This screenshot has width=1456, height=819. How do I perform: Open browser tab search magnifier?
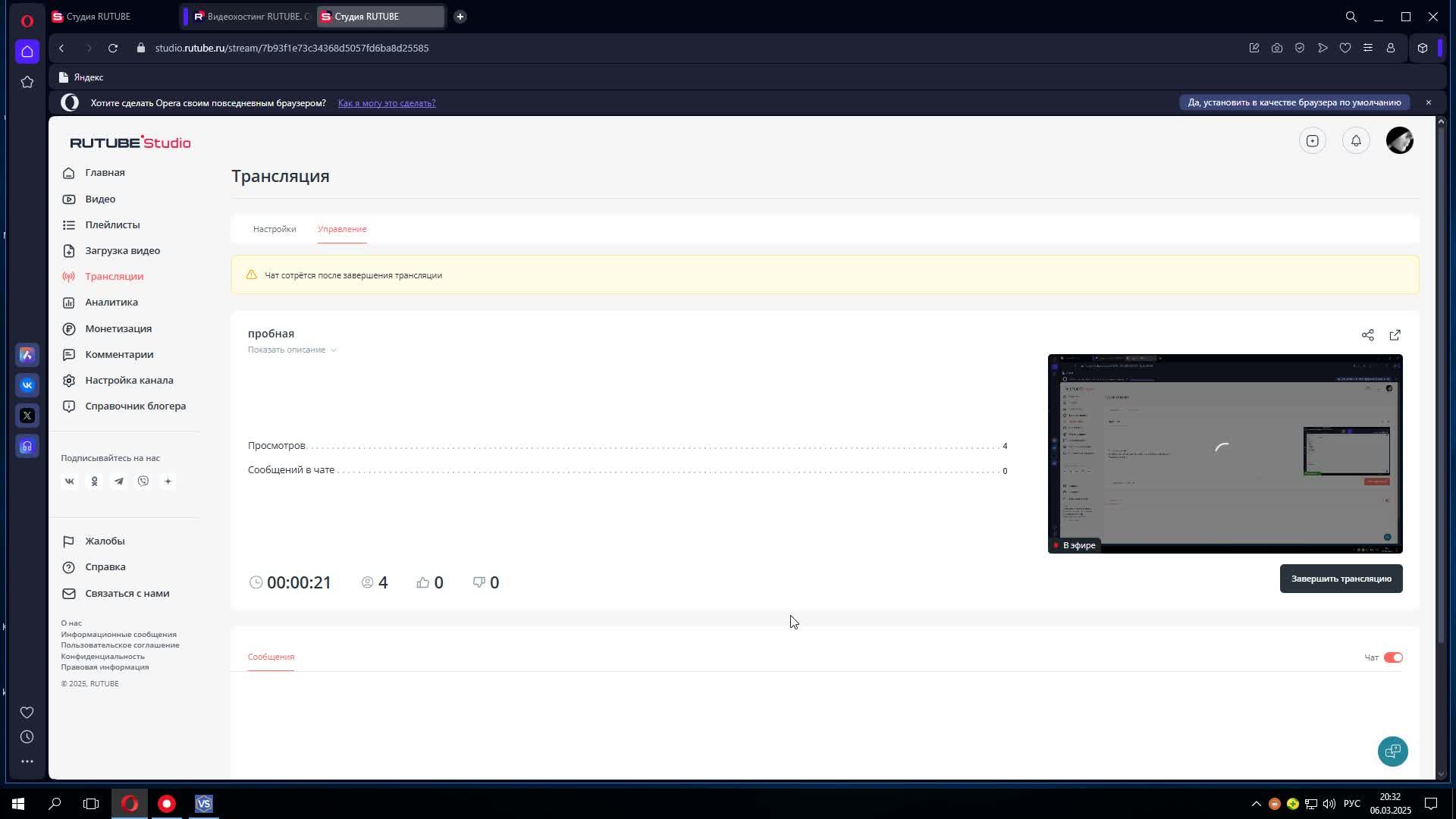(1351, 17)
